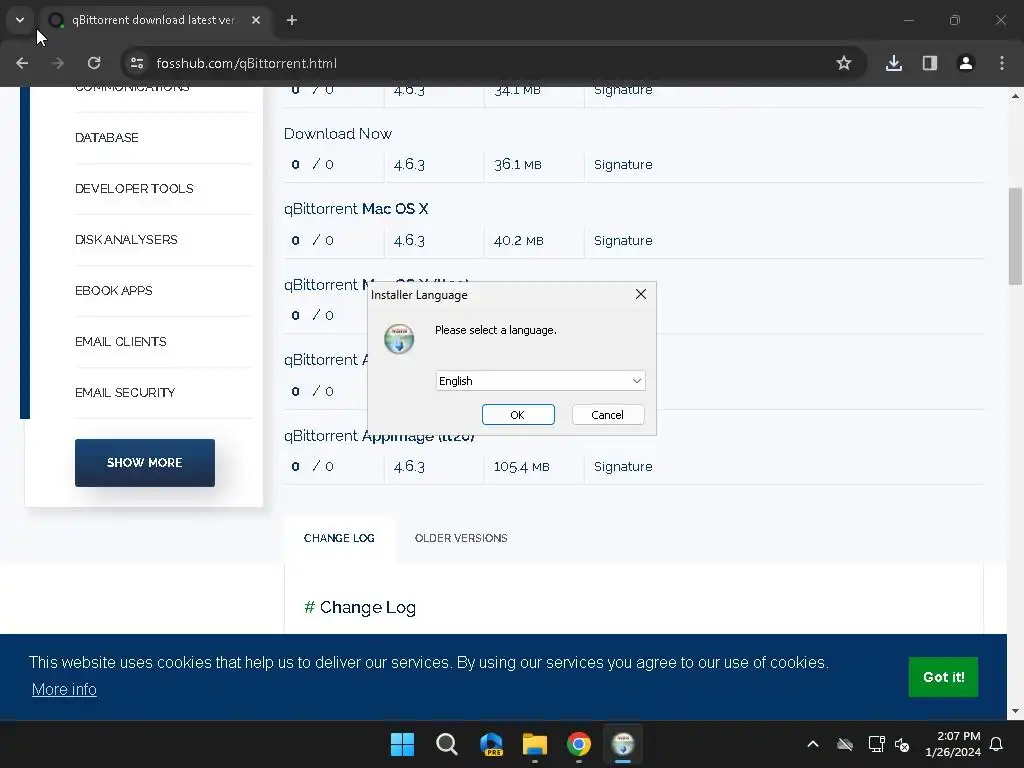Switch to Chrome on the taskbar
Image resolution: width=1024 pixels, height=768 pixels.
[x=579, y=744]
